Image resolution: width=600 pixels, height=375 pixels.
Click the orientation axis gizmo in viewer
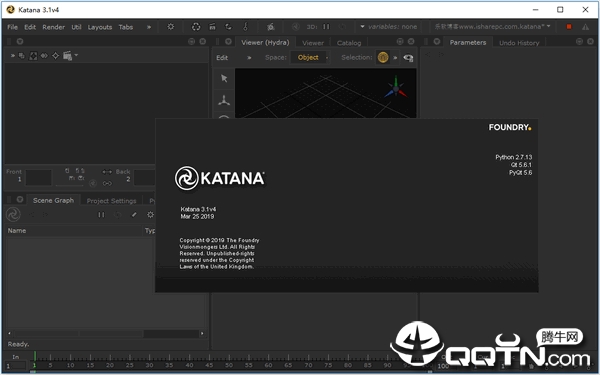[396, 88]
